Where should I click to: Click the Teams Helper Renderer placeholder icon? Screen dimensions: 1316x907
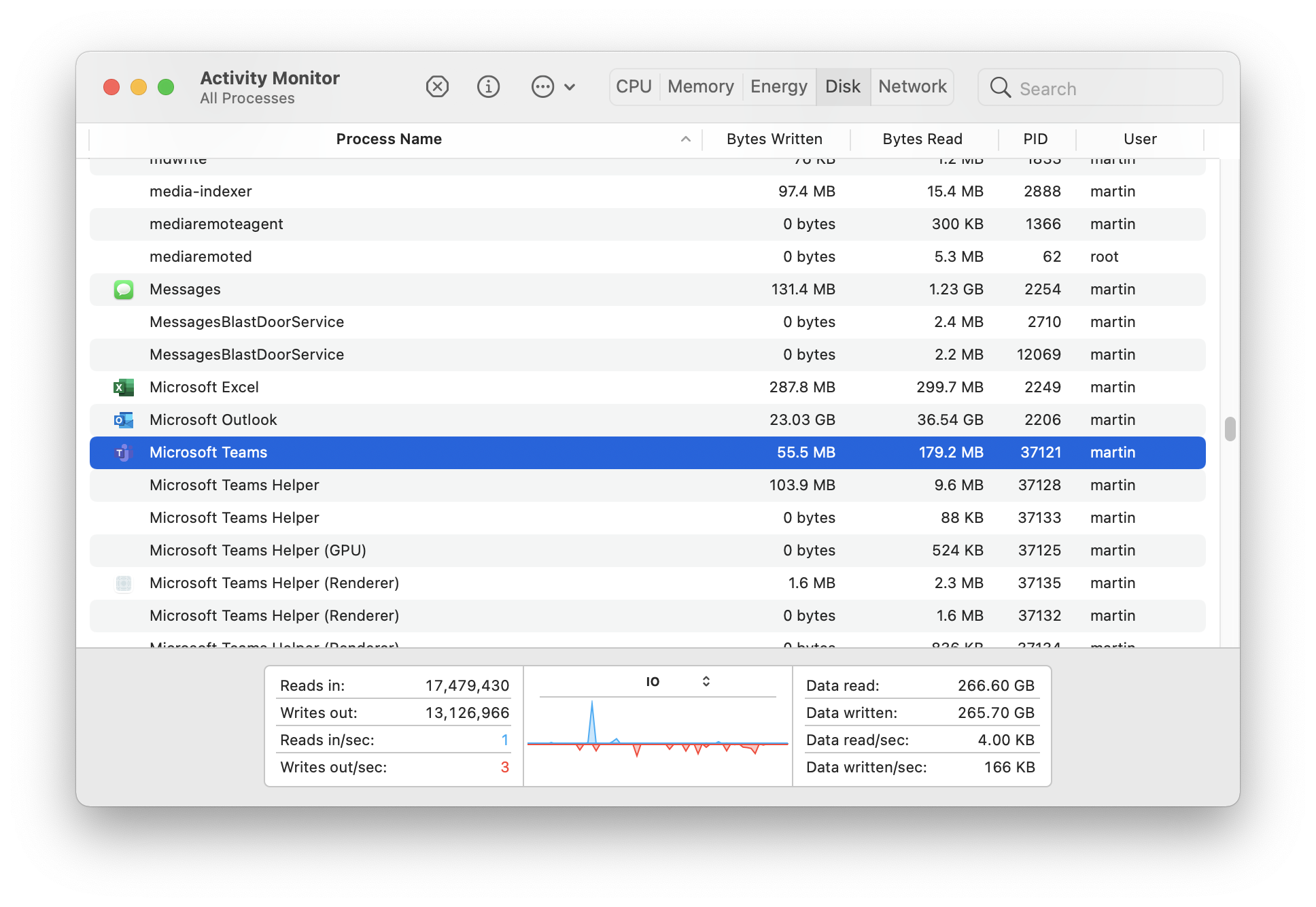(124, 583)
